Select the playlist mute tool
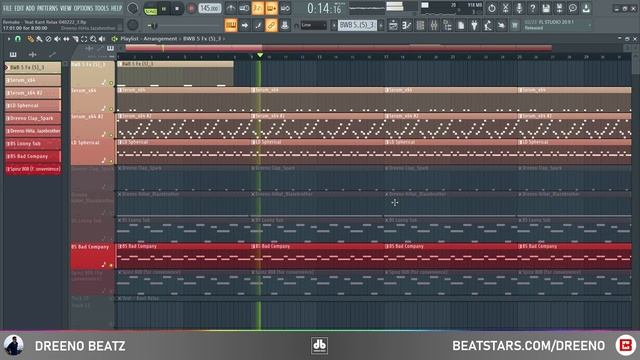 (x=57, y=39)
